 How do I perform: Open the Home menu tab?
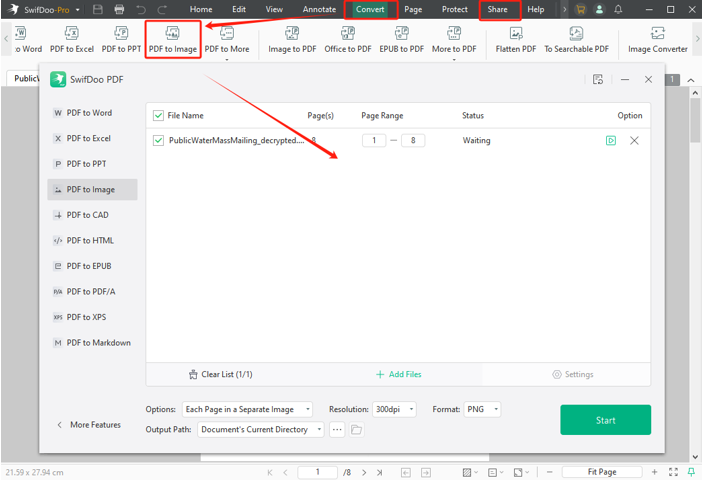coord(201,9)
